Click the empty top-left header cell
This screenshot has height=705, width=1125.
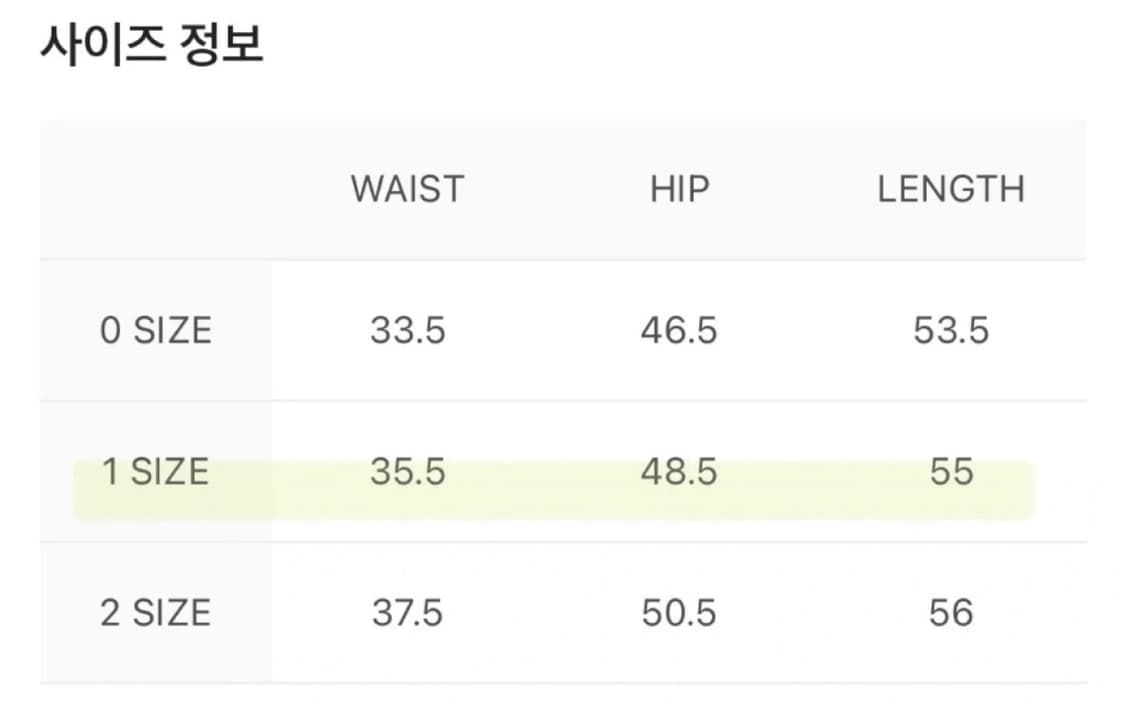pyautogui.click(x=156, y=190)
